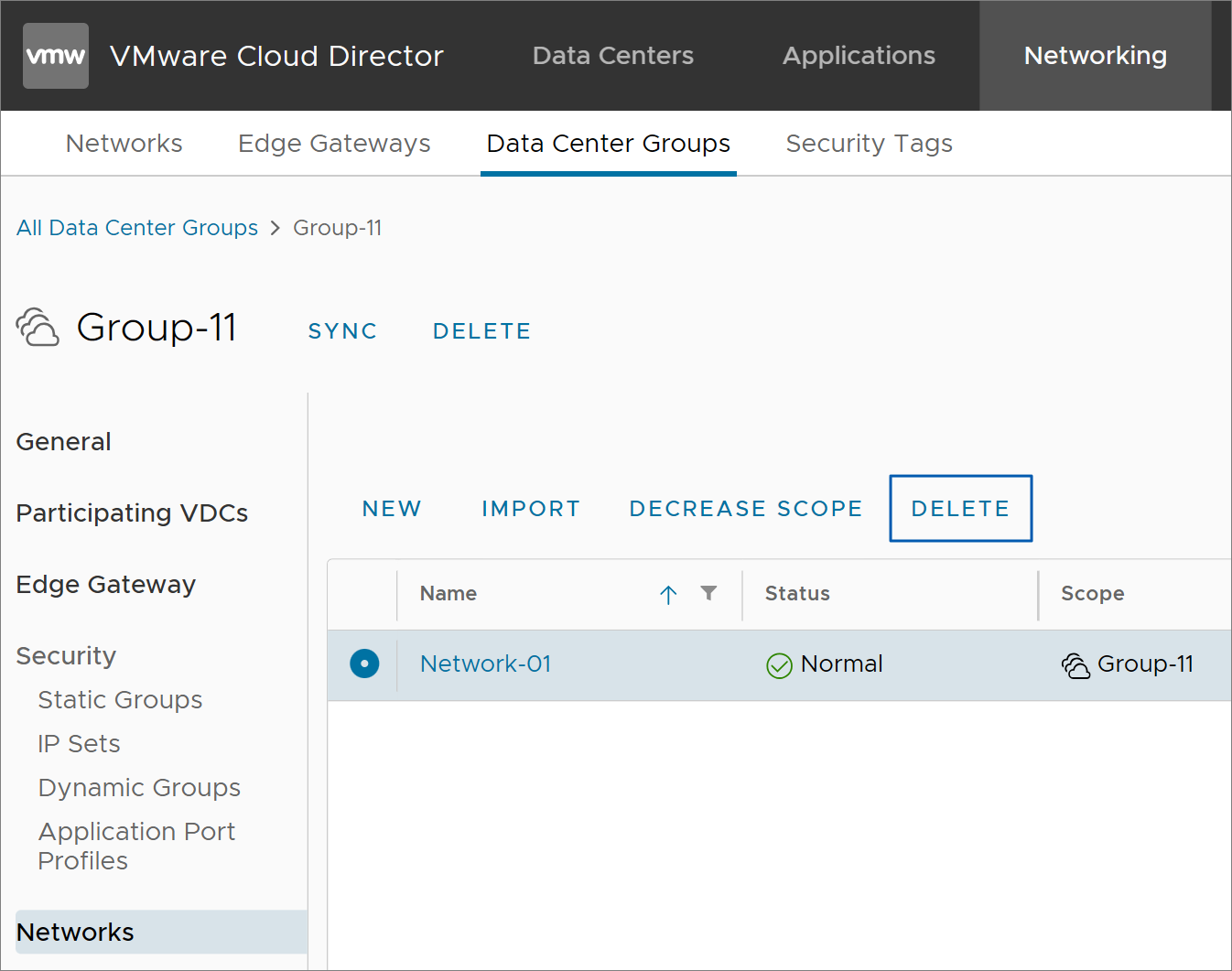Sort the Name column with the arrow icon

668,595
